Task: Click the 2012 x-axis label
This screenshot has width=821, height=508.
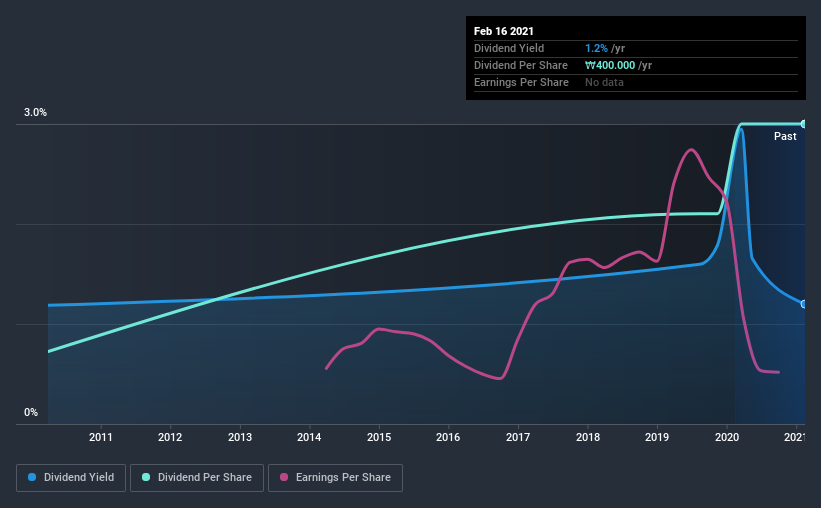Action: (170, 437)
